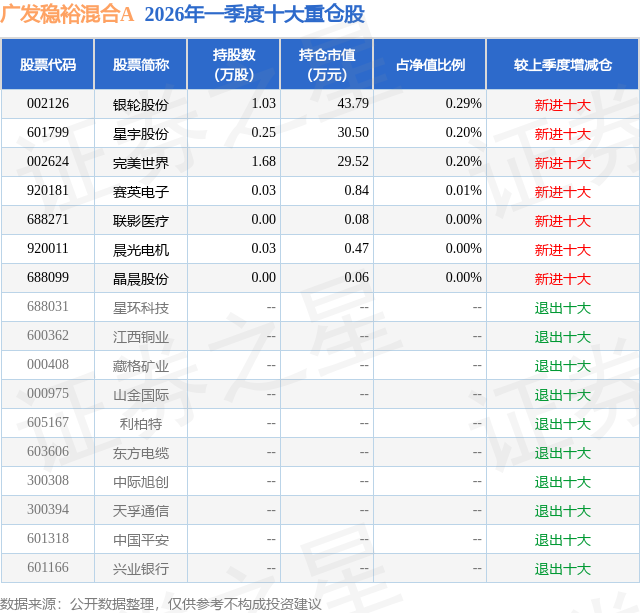The width and height of the screenshot is (640, 613).
Task: Click the 43.79 holding value cell
Action: (x=353, y=104)
